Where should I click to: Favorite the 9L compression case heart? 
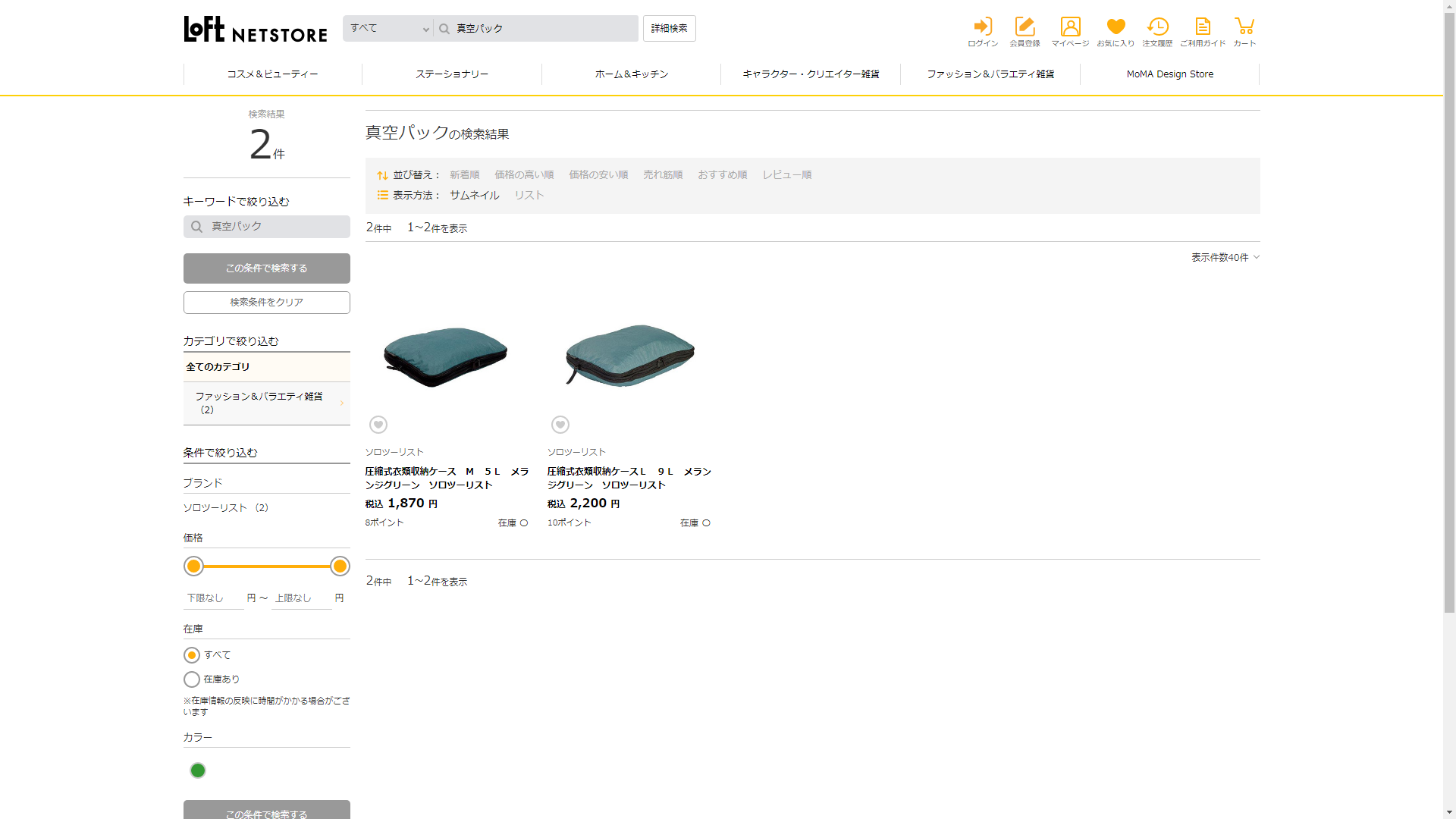[560, 425]
